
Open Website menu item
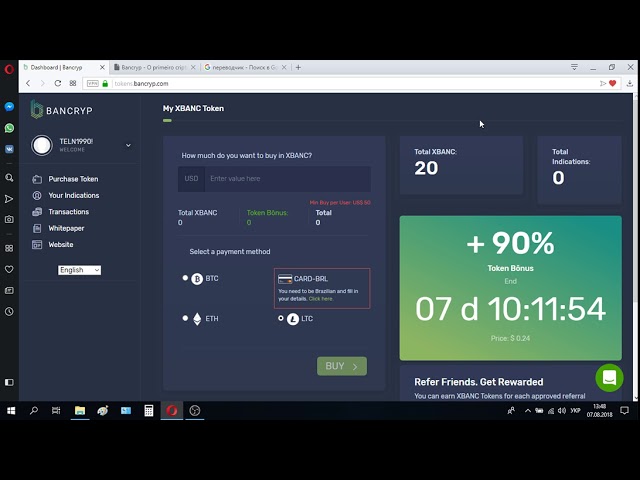pos(61,244)
